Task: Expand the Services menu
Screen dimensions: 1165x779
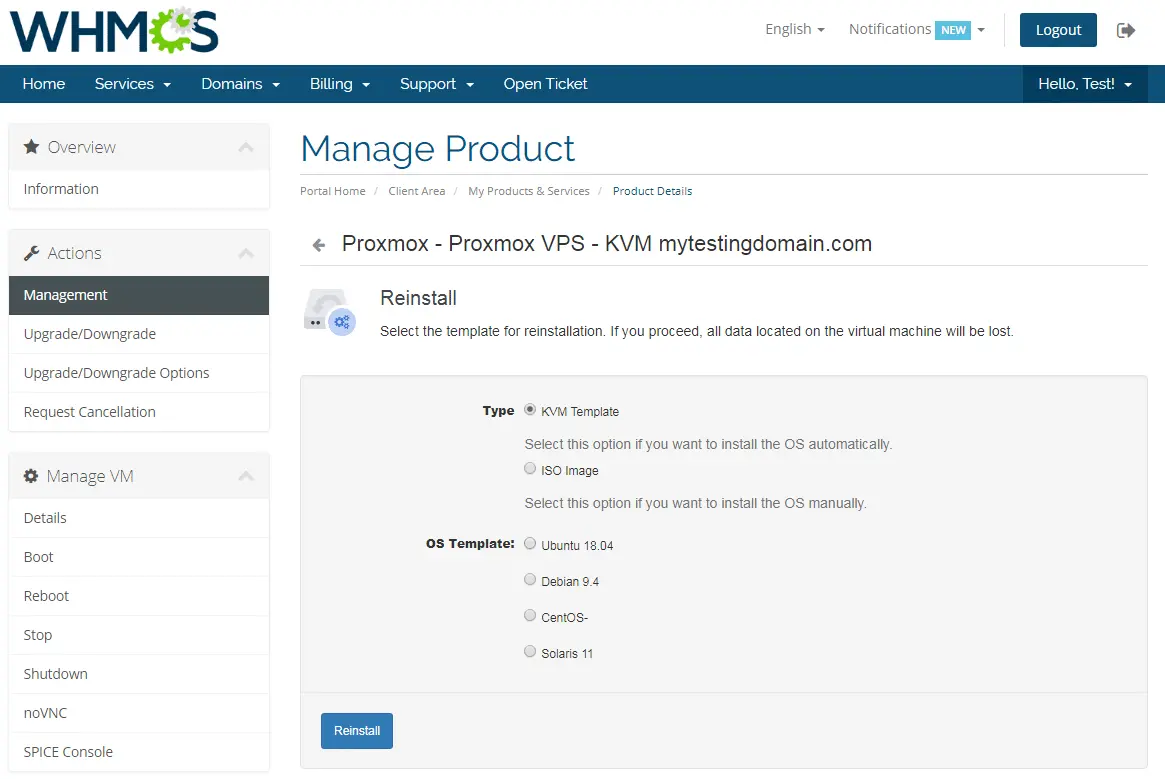Action: coord(132,84)
